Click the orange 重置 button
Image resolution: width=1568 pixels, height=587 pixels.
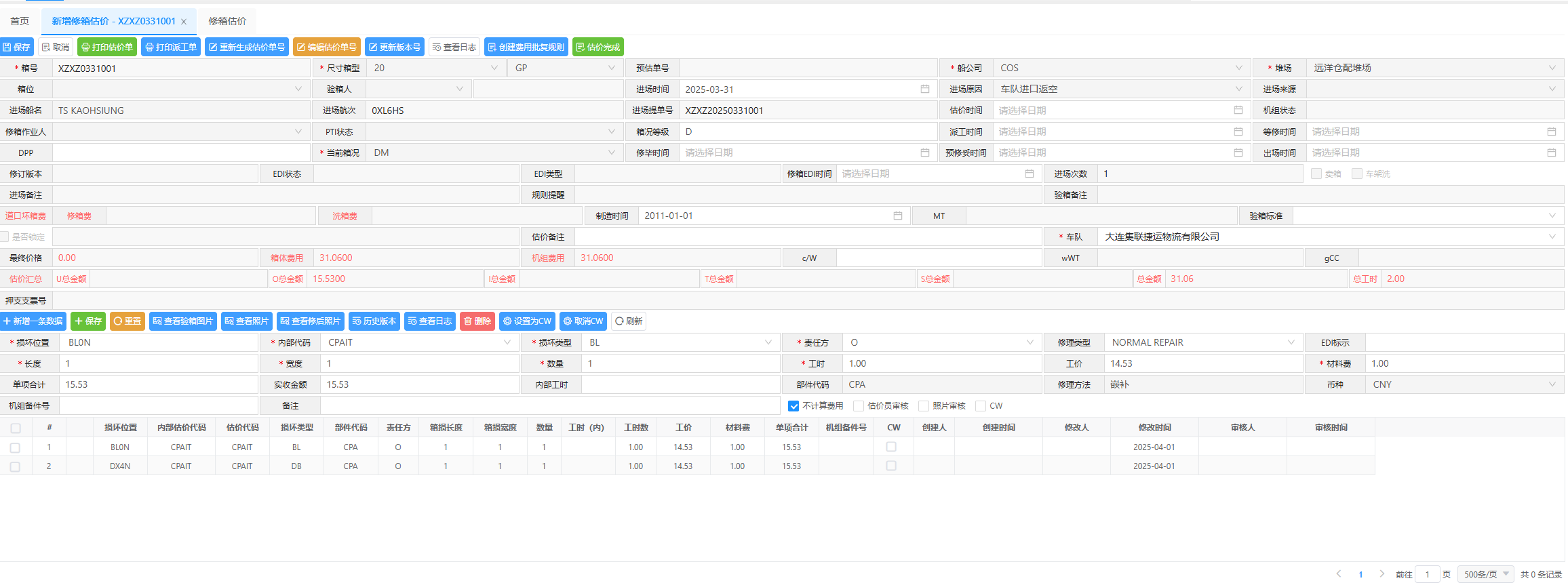coord(127,321)
